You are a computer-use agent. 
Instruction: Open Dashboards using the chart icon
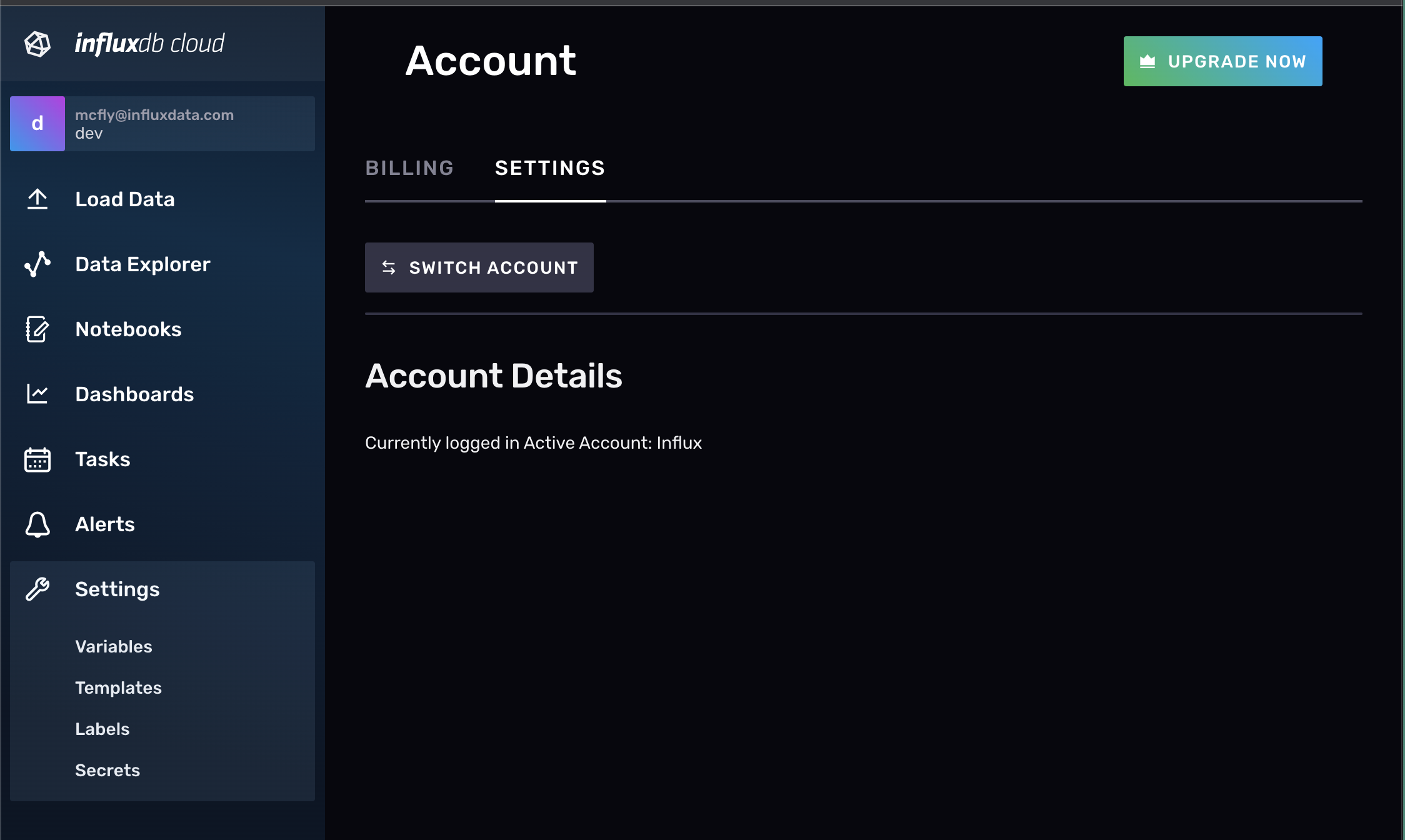[37, 394]
